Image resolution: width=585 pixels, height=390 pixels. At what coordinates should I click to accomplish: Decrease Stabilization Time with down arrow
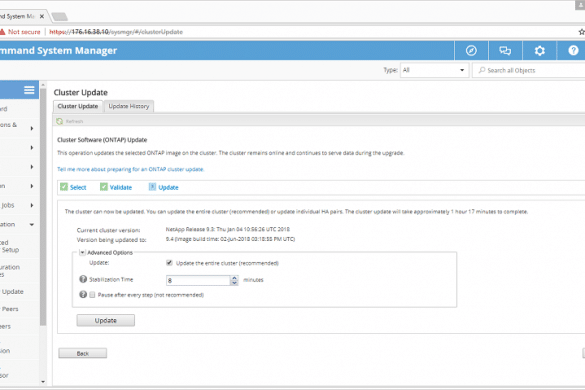pyautogui.click(x=234, y=283)
